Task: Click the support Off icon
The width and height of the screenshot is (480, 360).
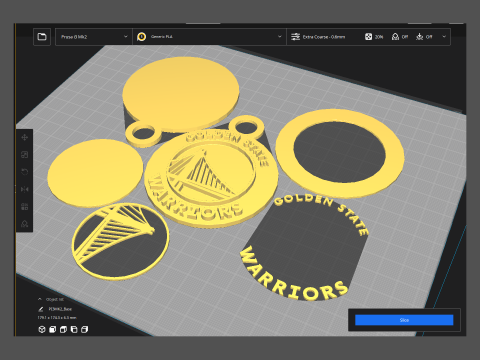Action: click(x=395, y=37)
